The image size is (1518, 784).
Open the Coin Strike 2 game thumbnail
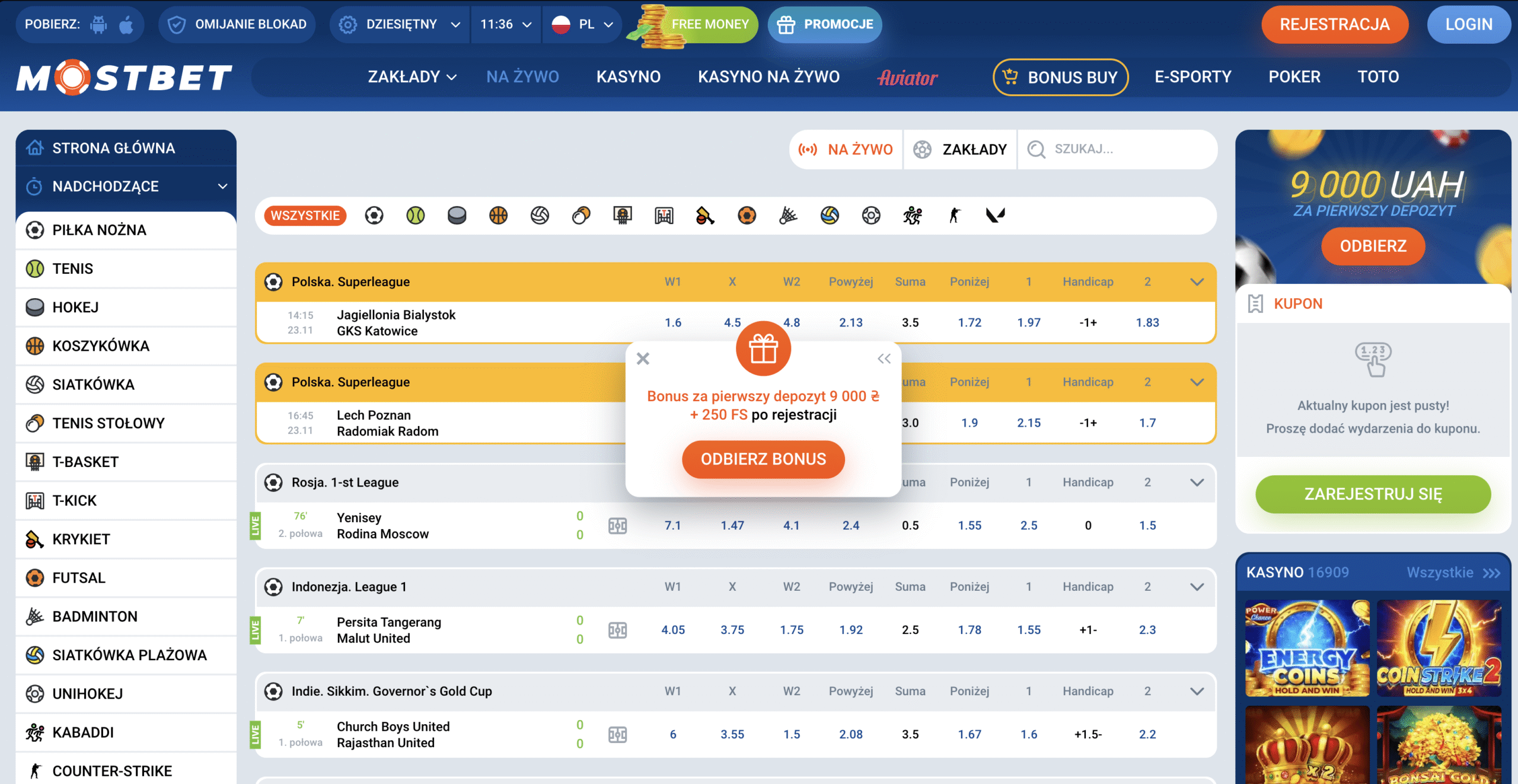(x=1439, y=648)
